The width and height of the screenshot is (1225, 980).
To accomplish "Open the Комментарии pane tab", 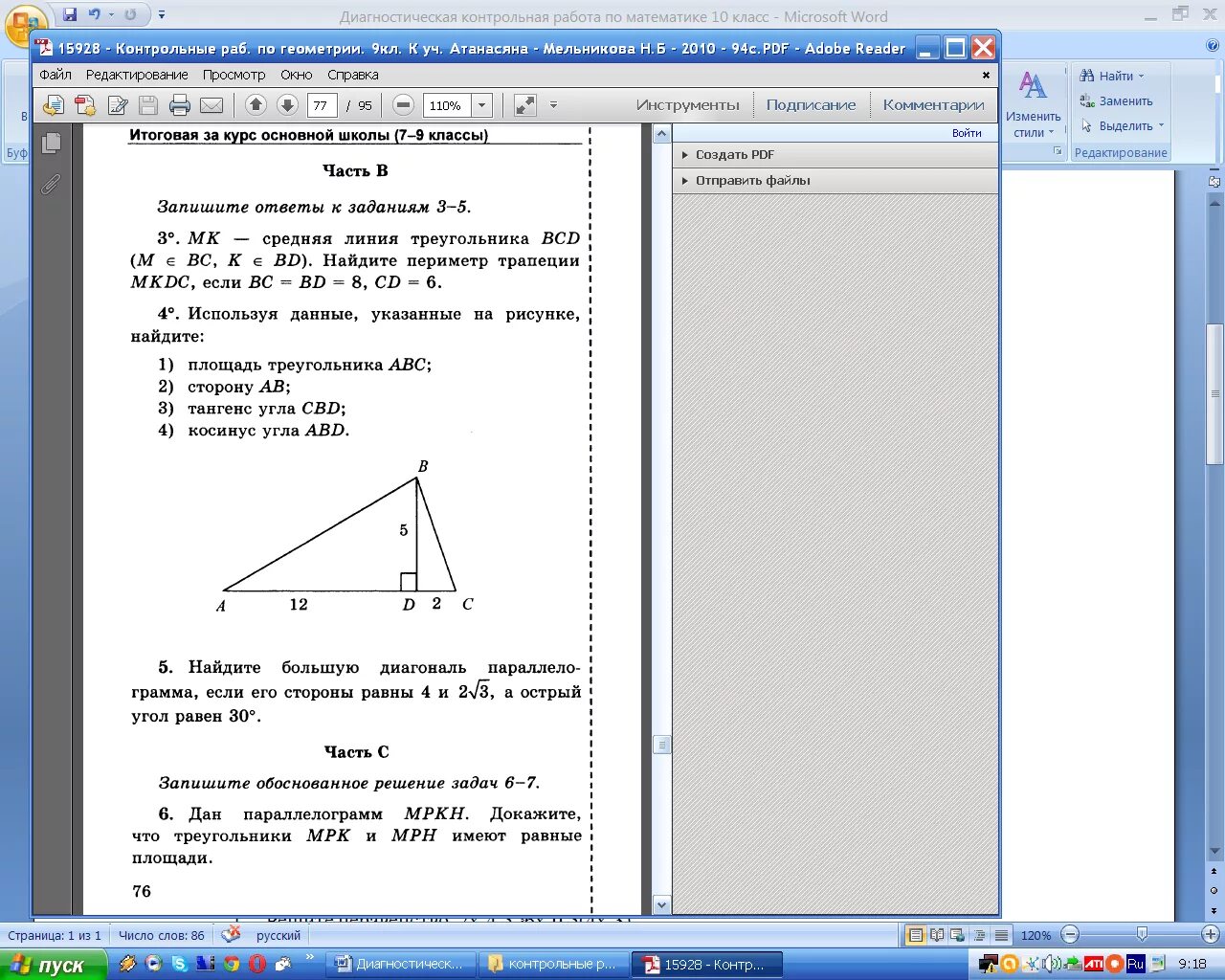I will (x=934, y=105).
